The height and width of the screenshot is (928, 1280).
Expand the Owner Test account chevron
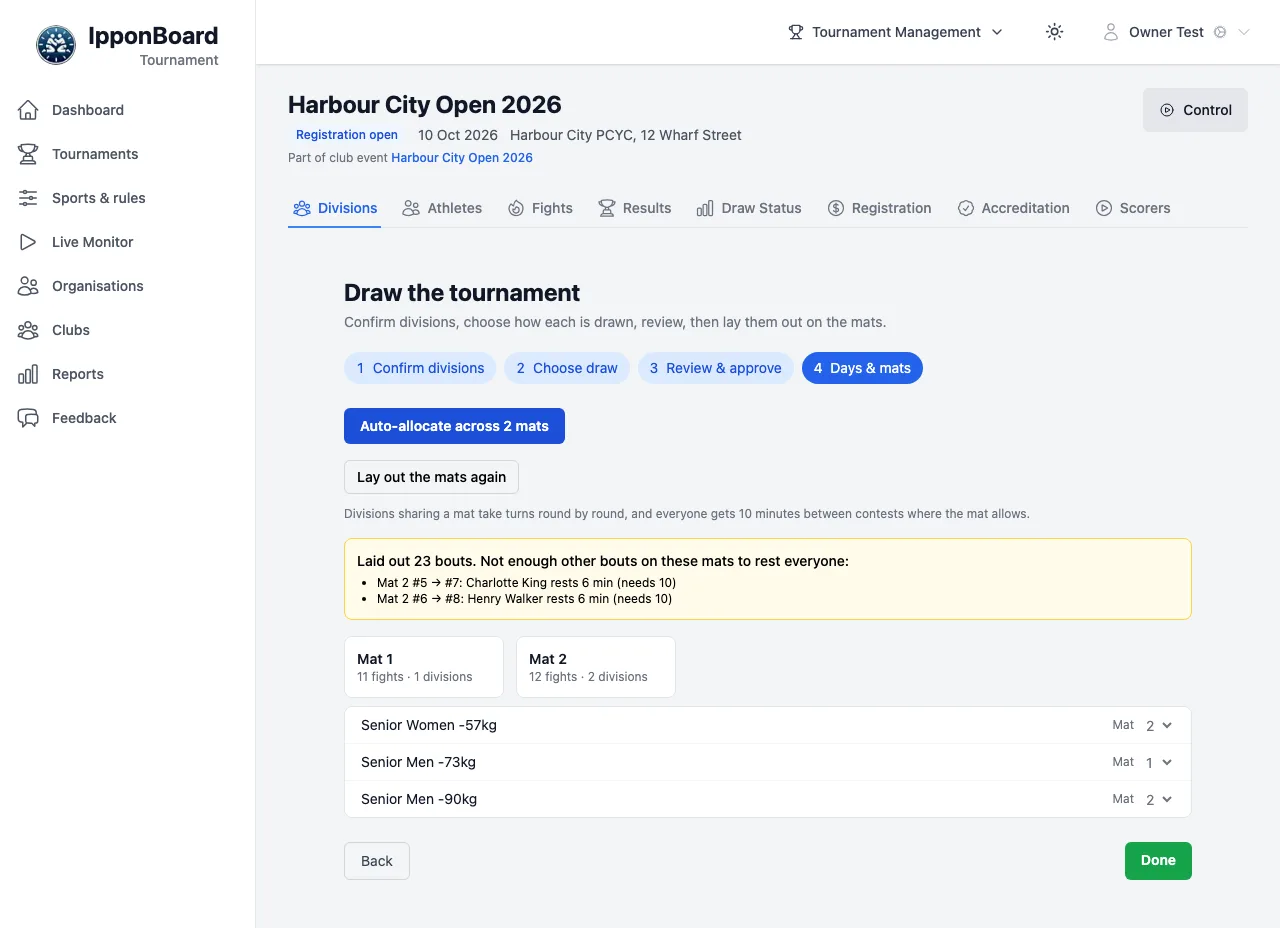pyautogui.click(x=1244, y=32)
